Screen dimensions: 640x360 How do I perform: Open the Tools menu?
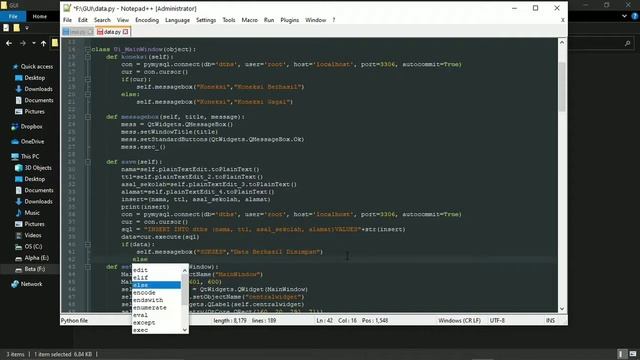click(229, 20)
